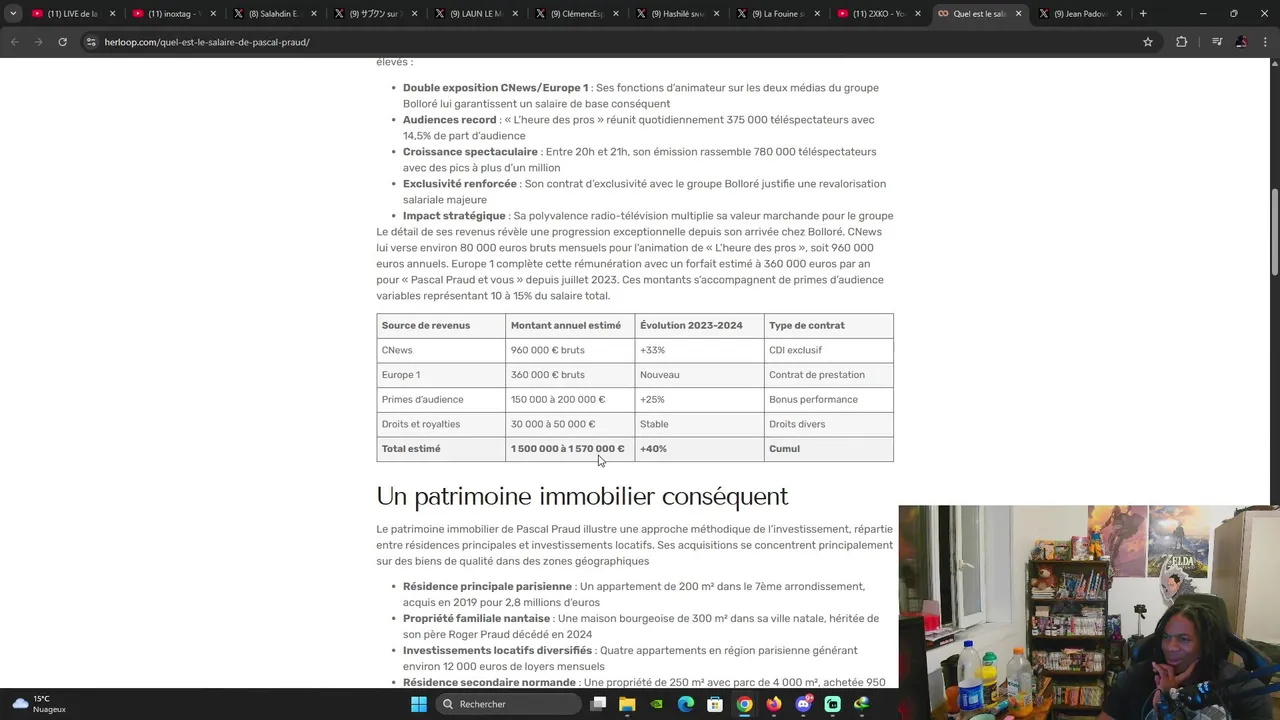Open Firefox from the taskbar
The width and height of the screenshot is (1280, 720).
[x=774, y=704]
